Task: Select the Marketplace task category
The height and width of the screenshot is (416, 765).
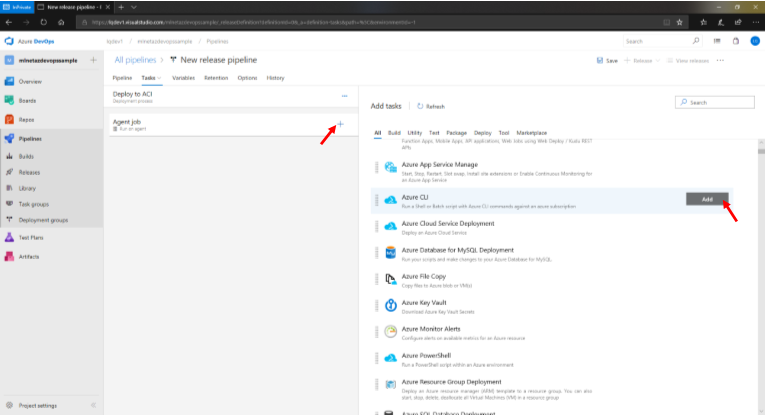Action: pos(532,132)
